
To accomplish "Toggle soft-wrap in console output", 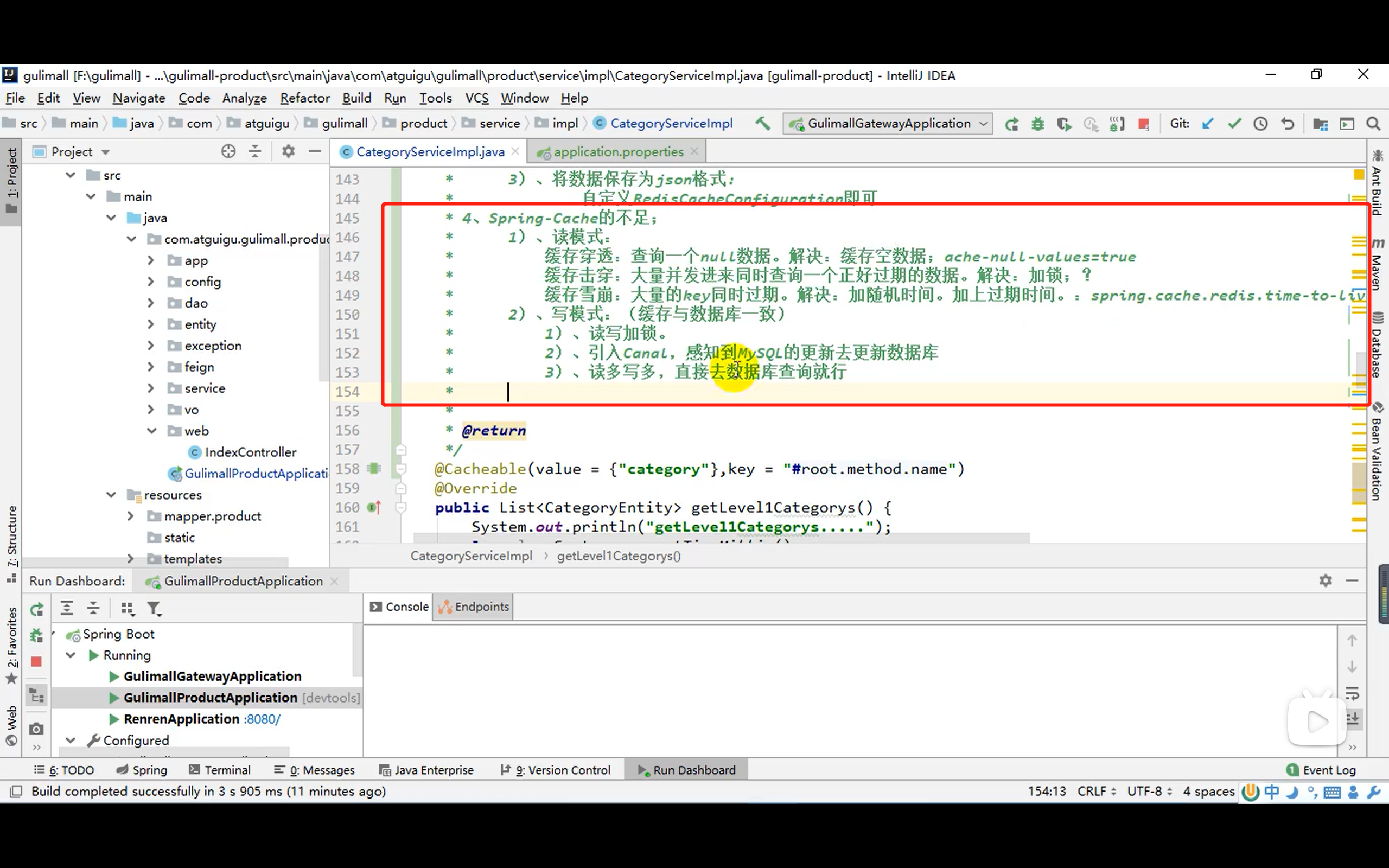I will [1352, 693].
